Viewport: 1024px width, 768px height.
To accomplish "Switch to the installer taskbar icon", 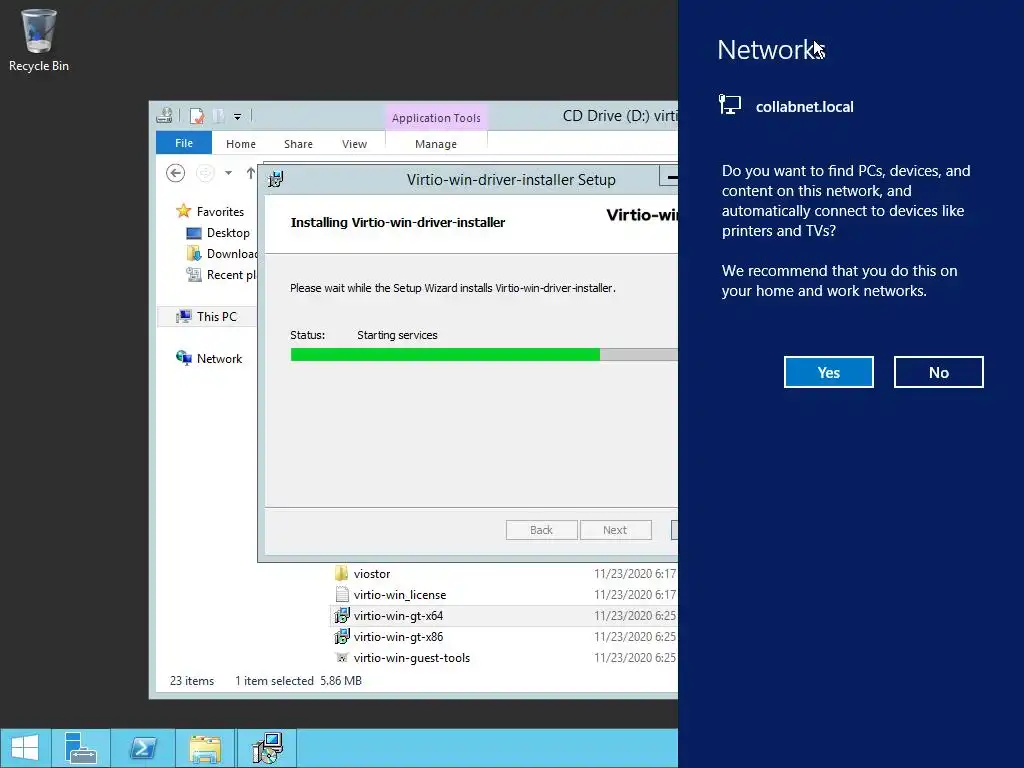I will coord(267,748).
